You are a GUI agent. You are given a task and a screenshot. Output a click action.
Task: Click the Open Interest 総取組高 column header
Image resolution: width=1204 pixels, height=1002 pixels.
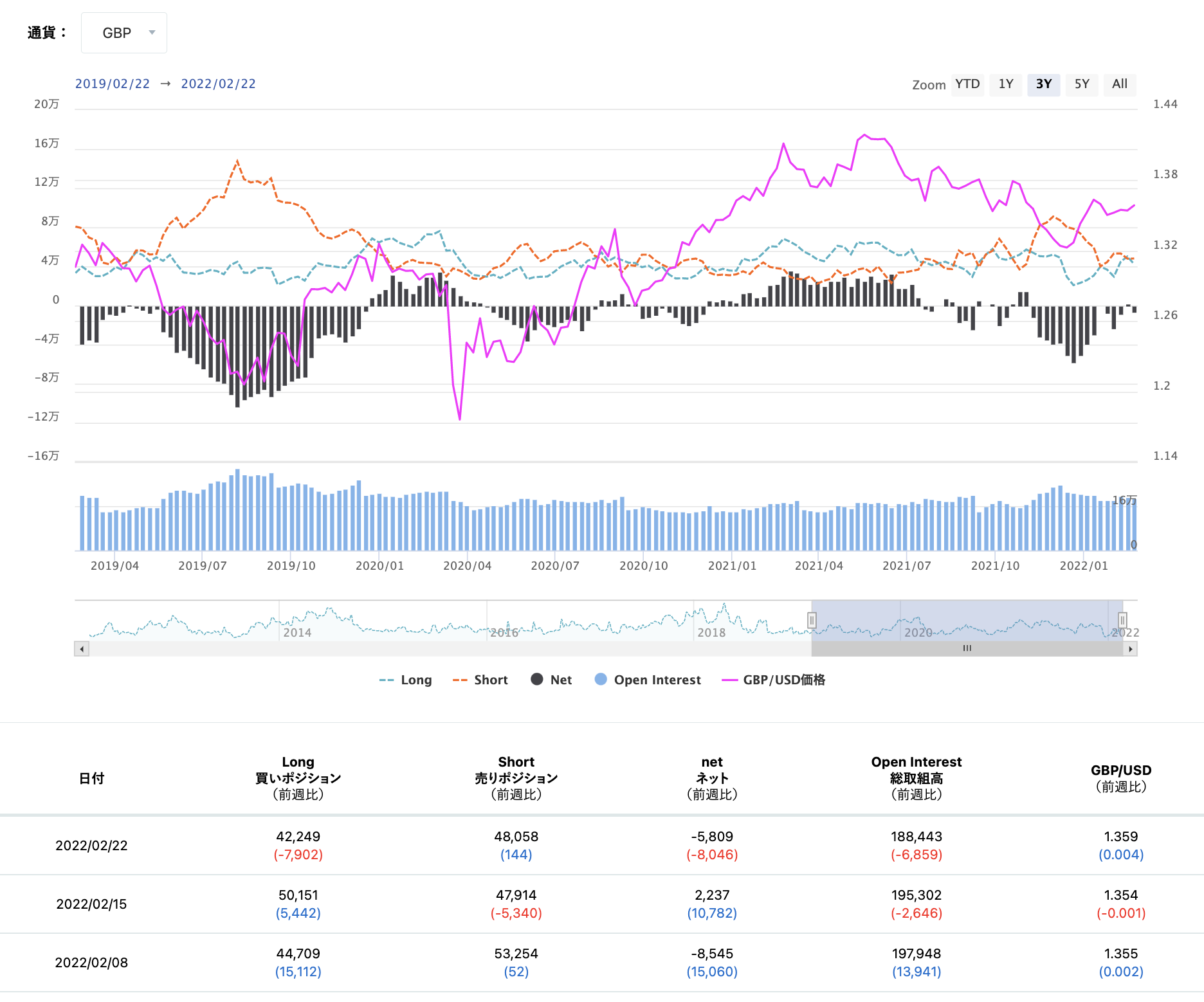click(917, 778)
